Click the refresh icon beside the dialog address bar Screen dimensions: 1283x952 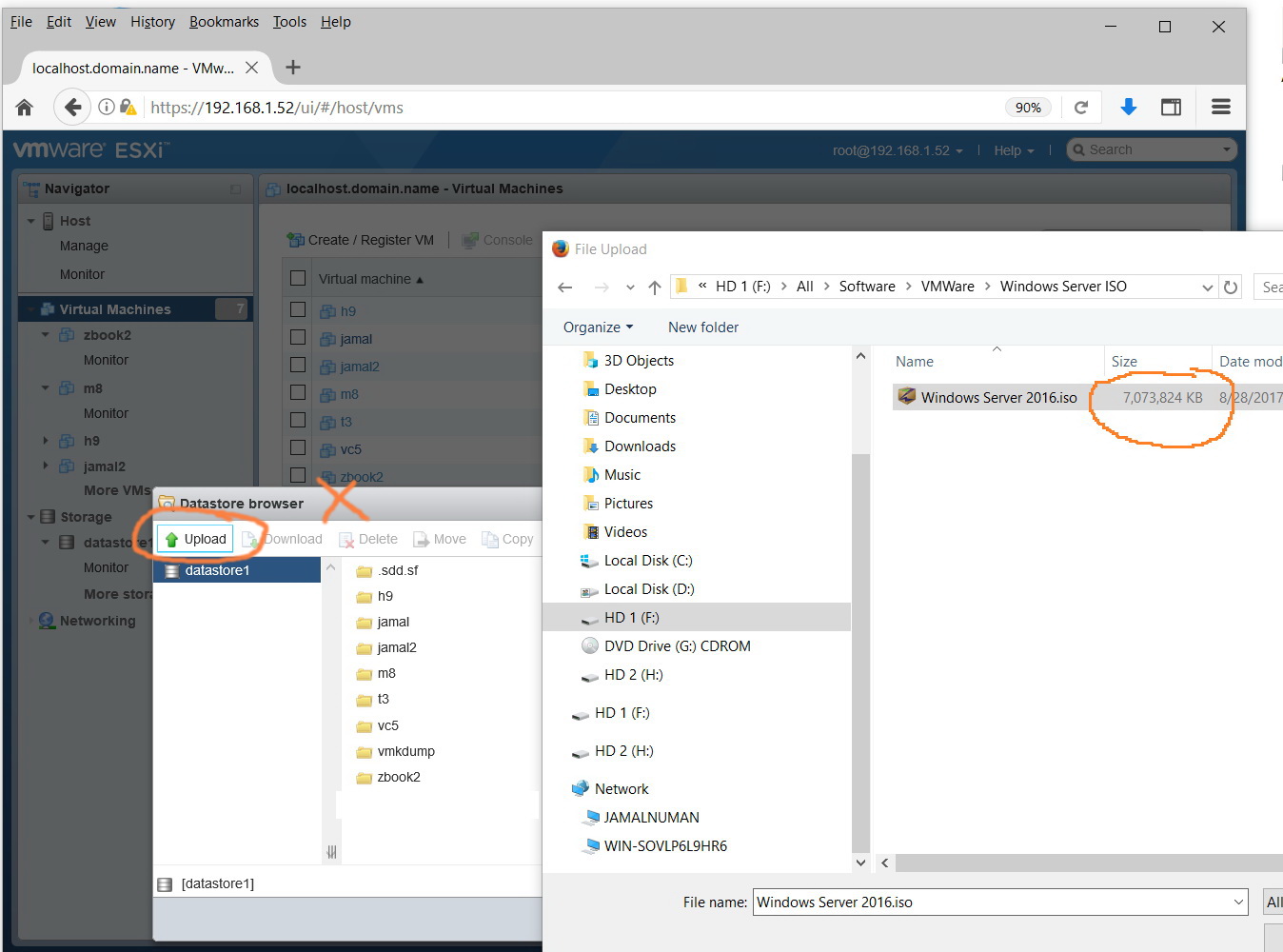(x=1231, y=286)
